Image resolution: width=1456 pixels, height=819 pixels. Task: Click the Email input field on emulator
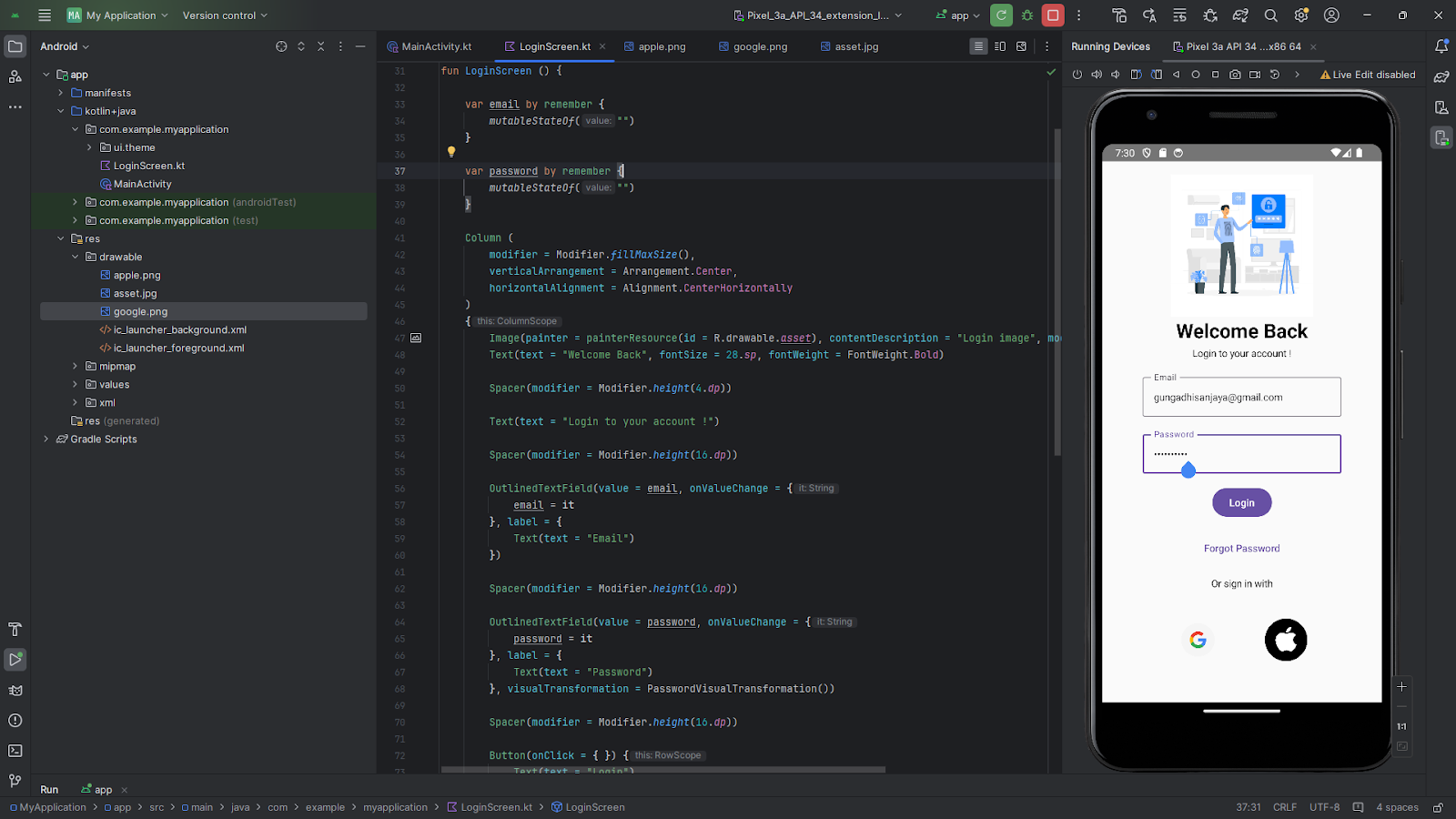(1241, 397)
